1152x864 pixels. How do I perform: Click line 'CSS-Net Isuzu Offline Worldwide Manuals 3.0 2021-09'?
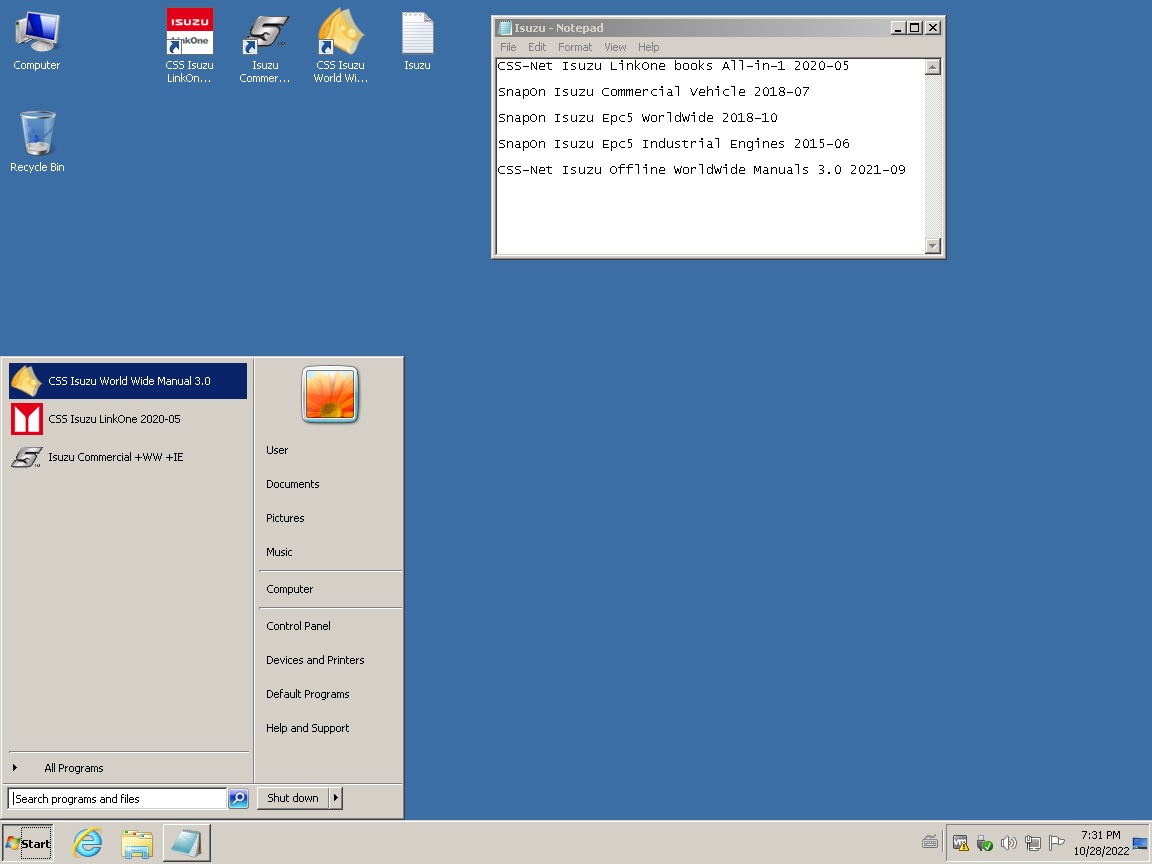coord(702,170)
